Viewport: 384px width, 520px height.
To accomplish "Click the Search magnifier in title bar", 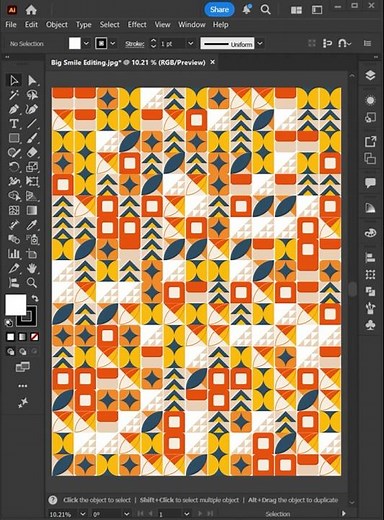I will [265, 10].
